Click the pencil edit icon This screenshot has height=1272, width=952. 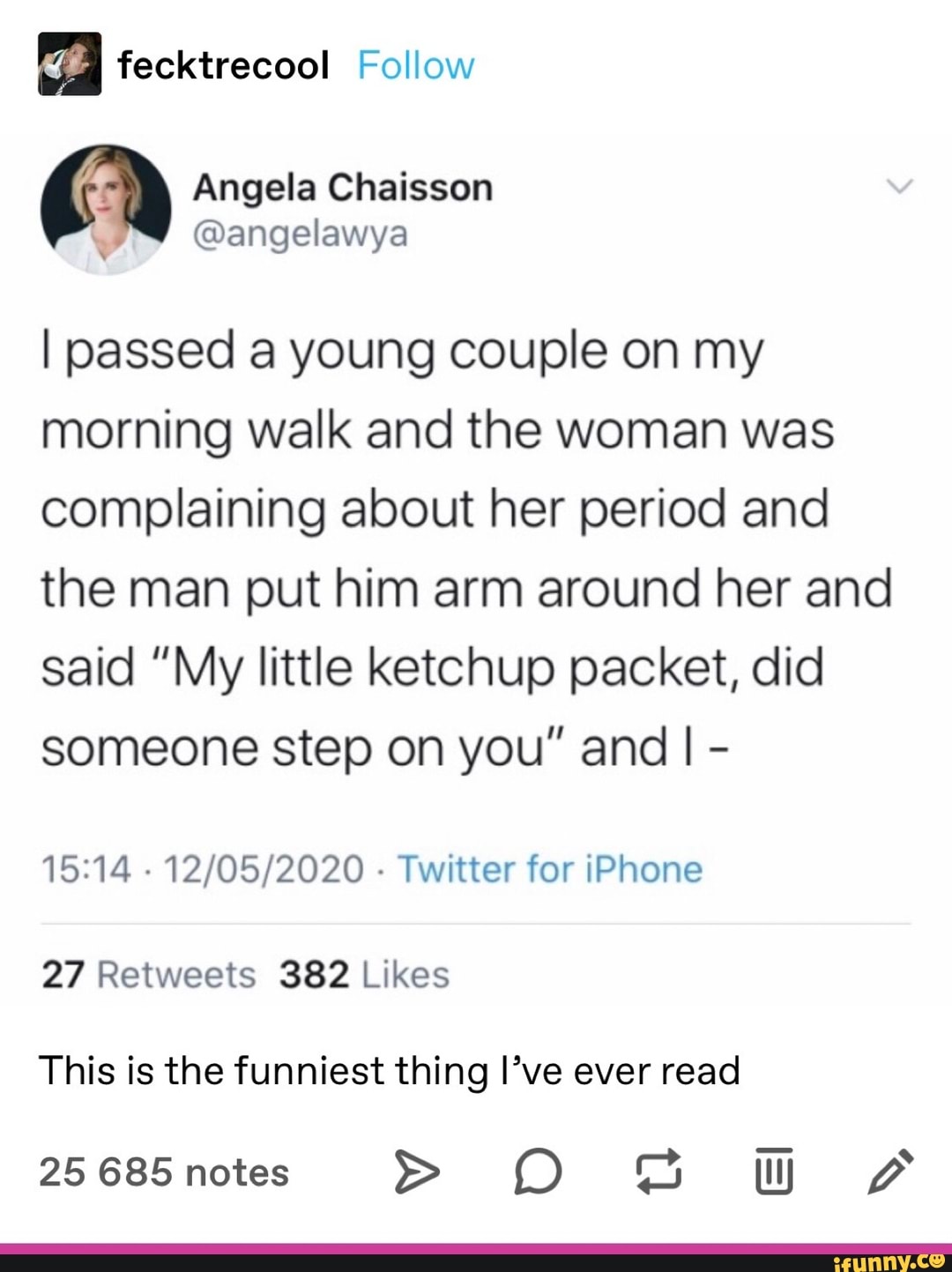coord(890,1172)
